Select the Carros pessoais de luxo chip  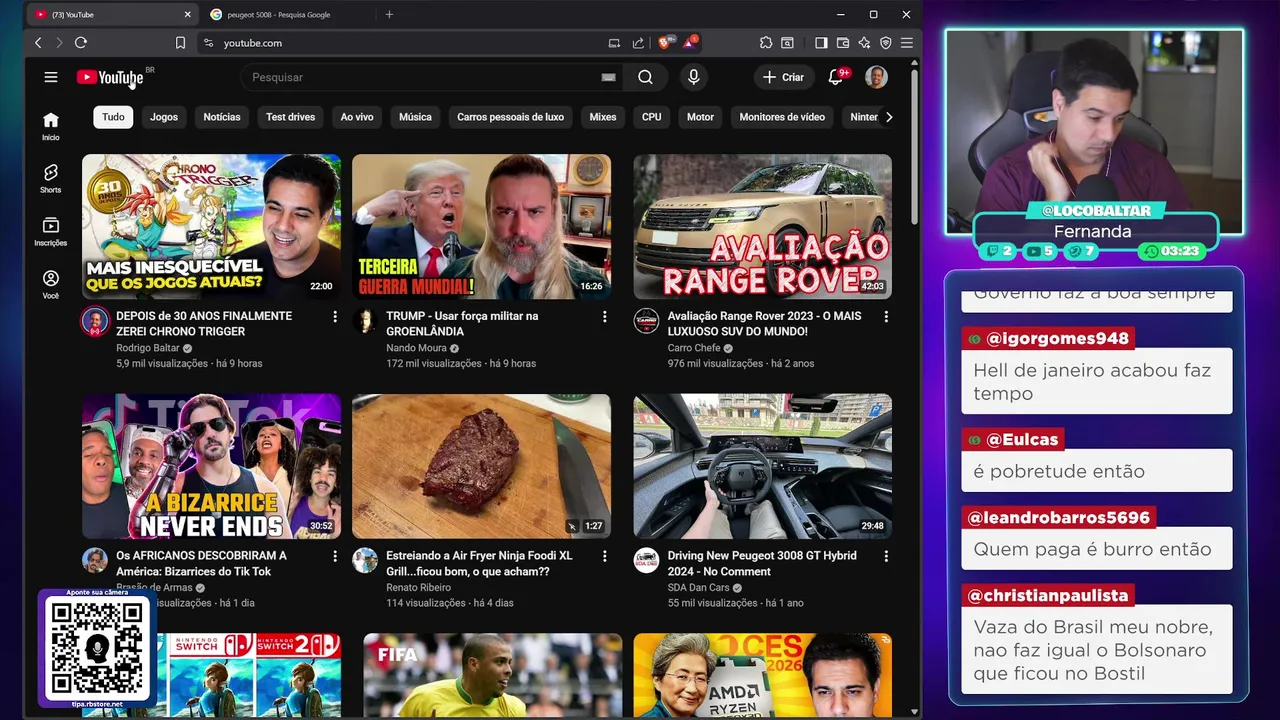click(x=510, y=117)
